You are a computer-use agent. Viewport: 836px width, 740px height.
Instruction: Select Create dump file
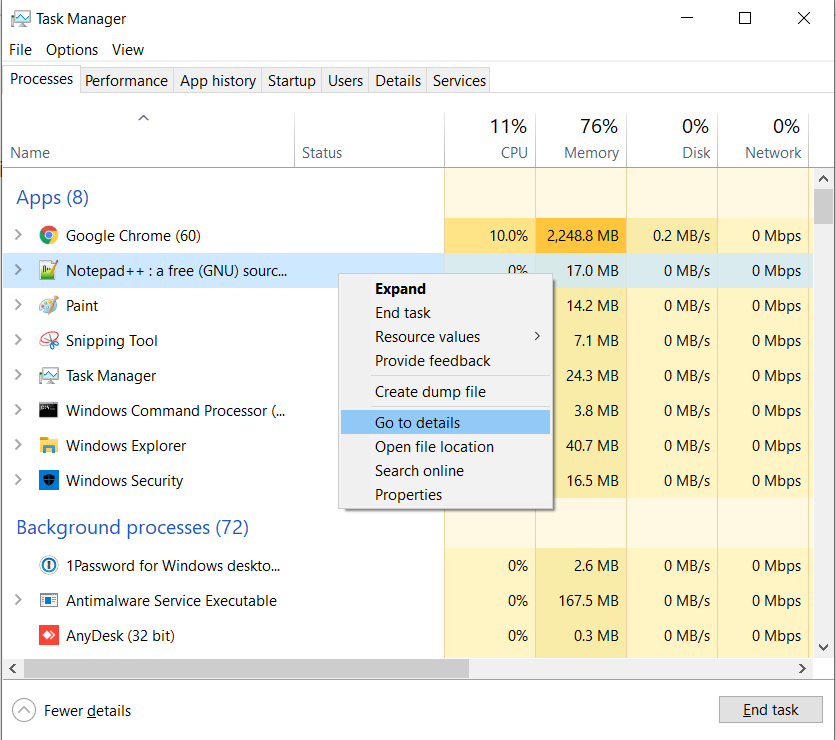pyautogui.click(x=445, y=391)
